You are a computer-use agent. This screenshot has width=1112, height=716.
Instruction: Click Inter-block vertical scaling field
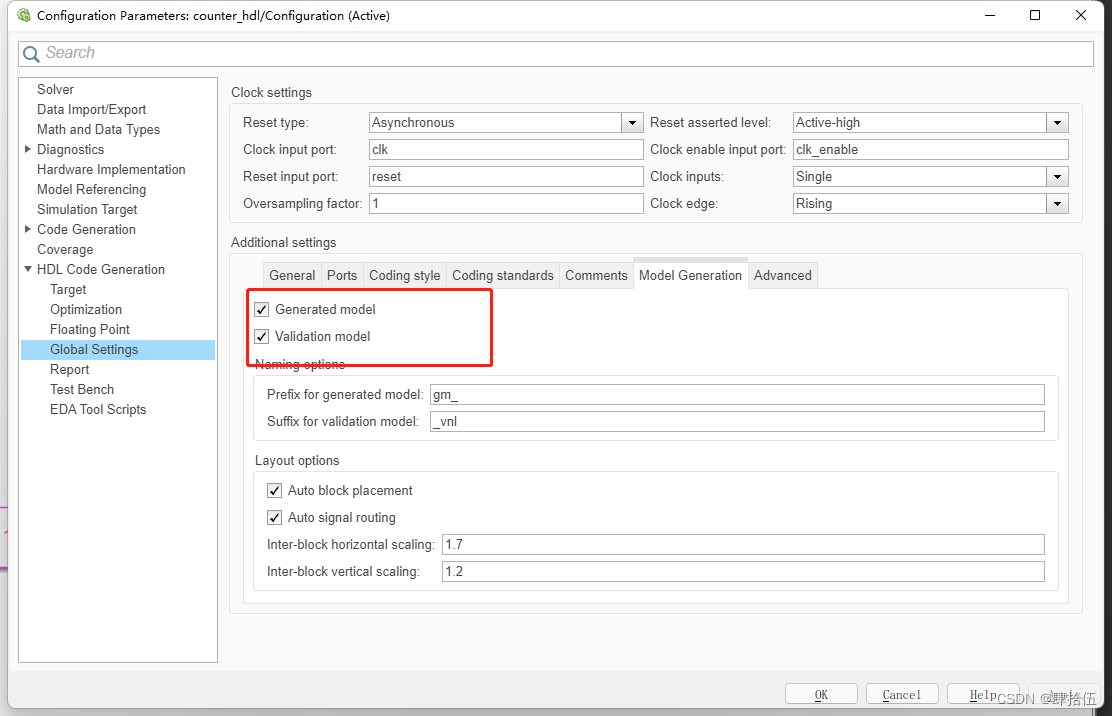coord(743,571)
